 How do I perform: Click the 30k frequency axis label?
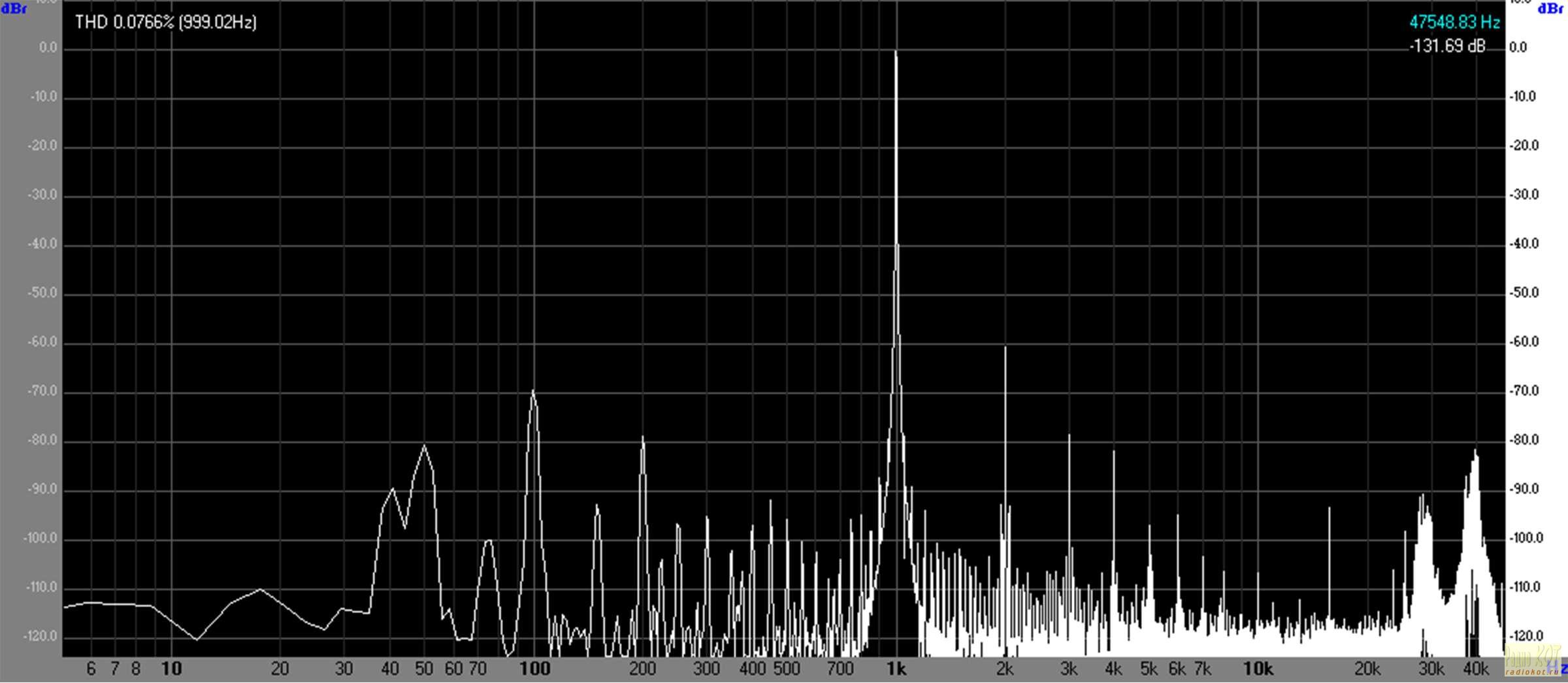1431,669
